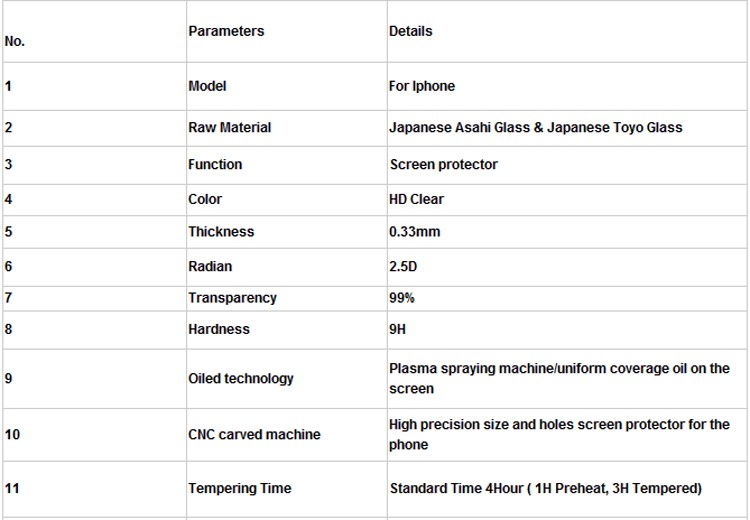
Task: Select the 'For Iphone' details cell
Action: point(422,86)
